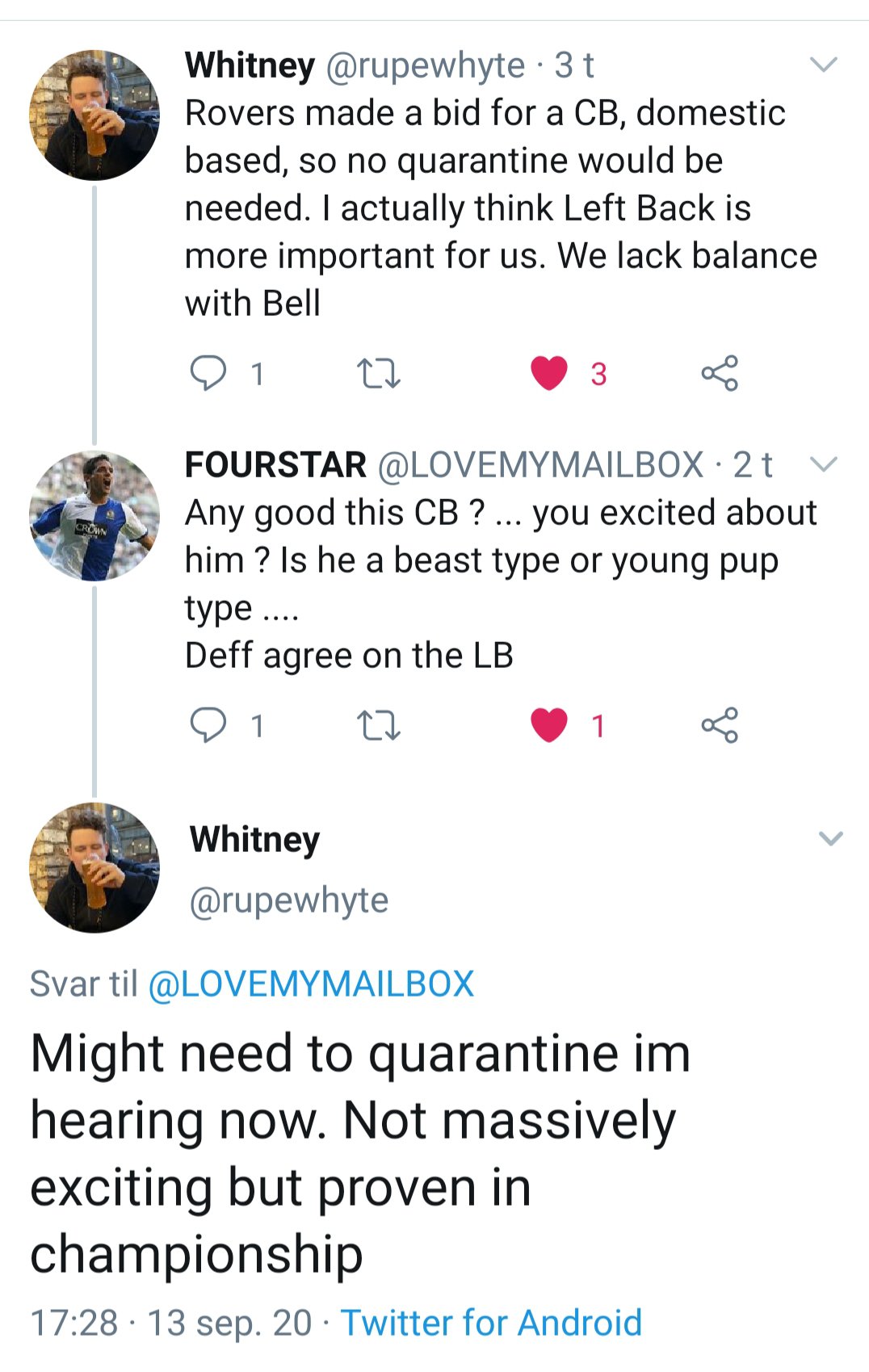Open the 'Twitter for Android' link
This screenshot has height=1372, width=869.
491,1323
